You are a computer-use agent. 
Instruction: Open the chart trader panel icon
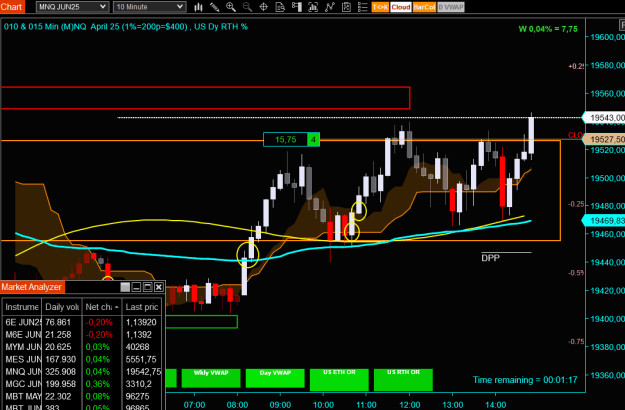pyautogui.click(x=297, y=7)
